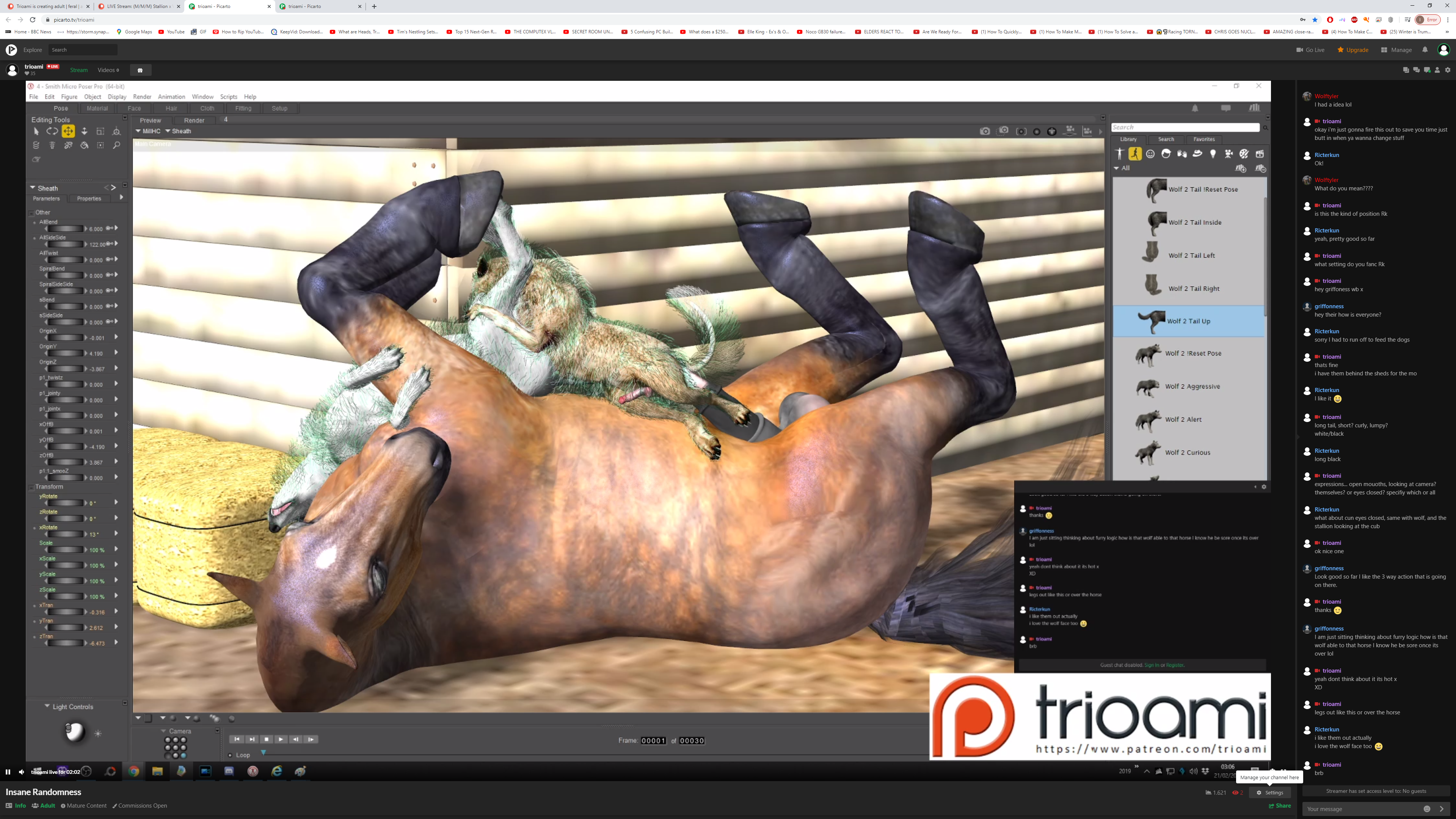Pause the Picarto stream playback
This screenshot has height=819, width=1456.
coord(8,772)
